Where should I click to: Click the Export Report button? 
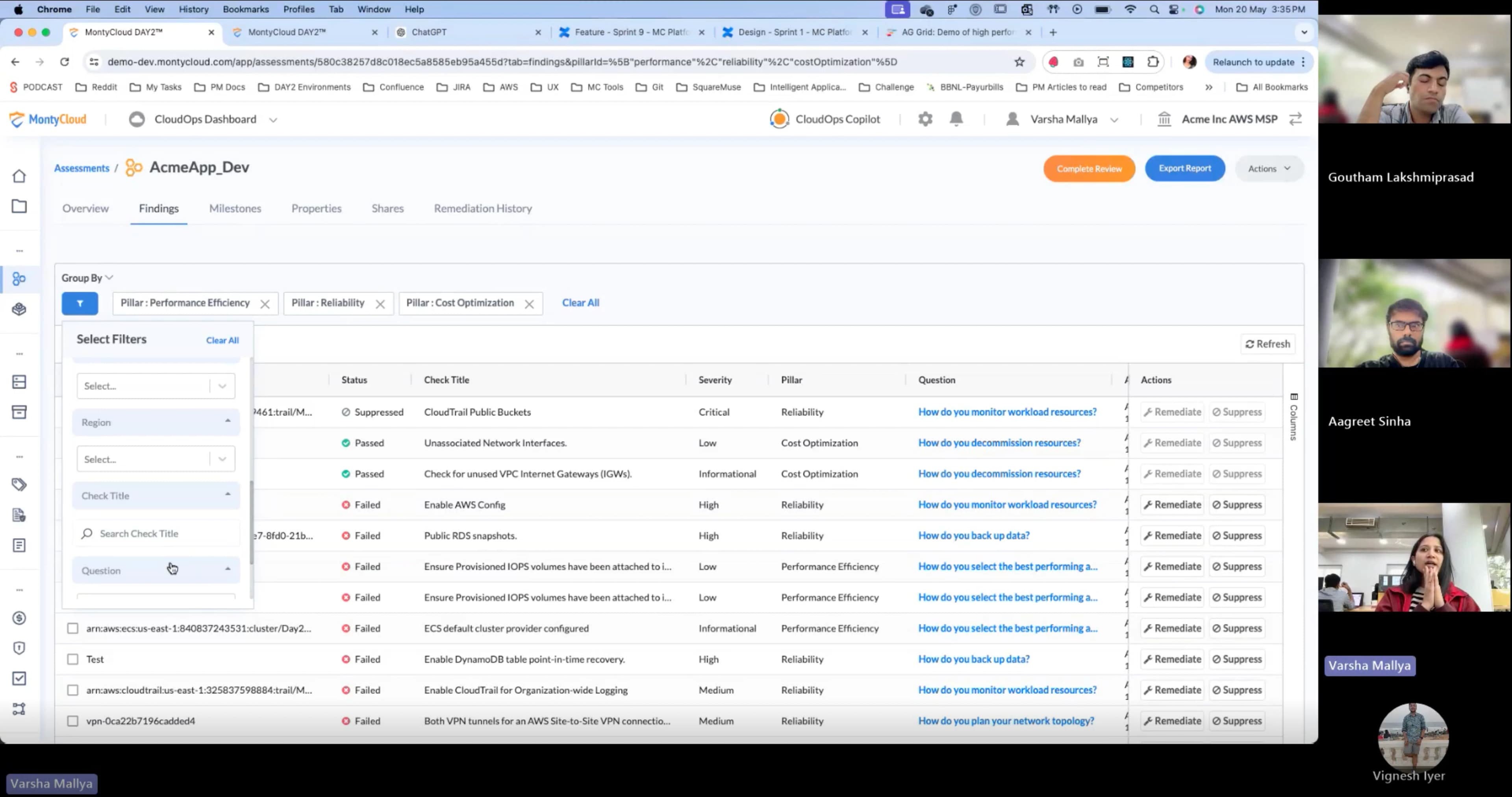pos(1185,169)
